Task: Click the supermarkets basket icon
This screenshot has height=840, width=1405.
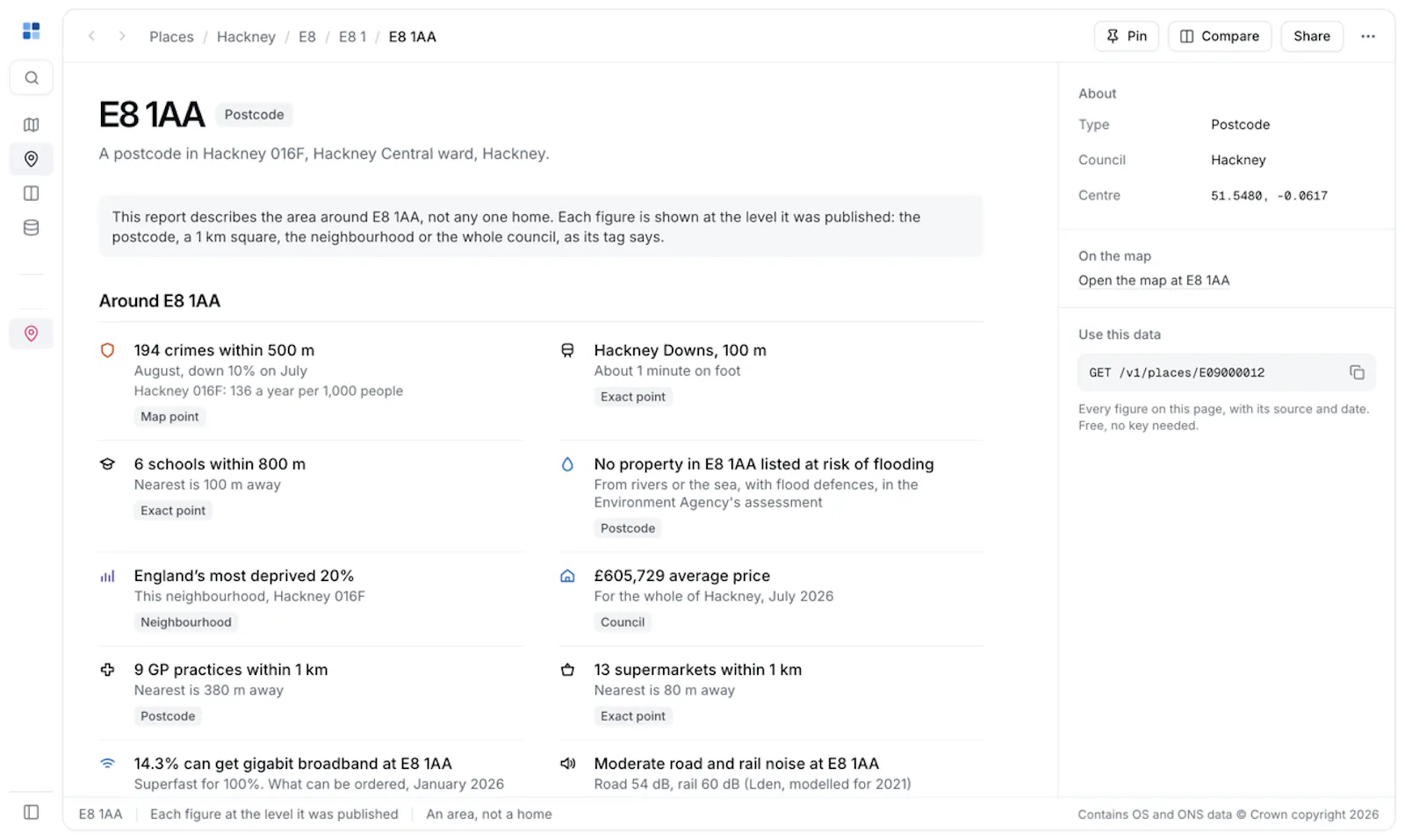Action: (567, 670)
